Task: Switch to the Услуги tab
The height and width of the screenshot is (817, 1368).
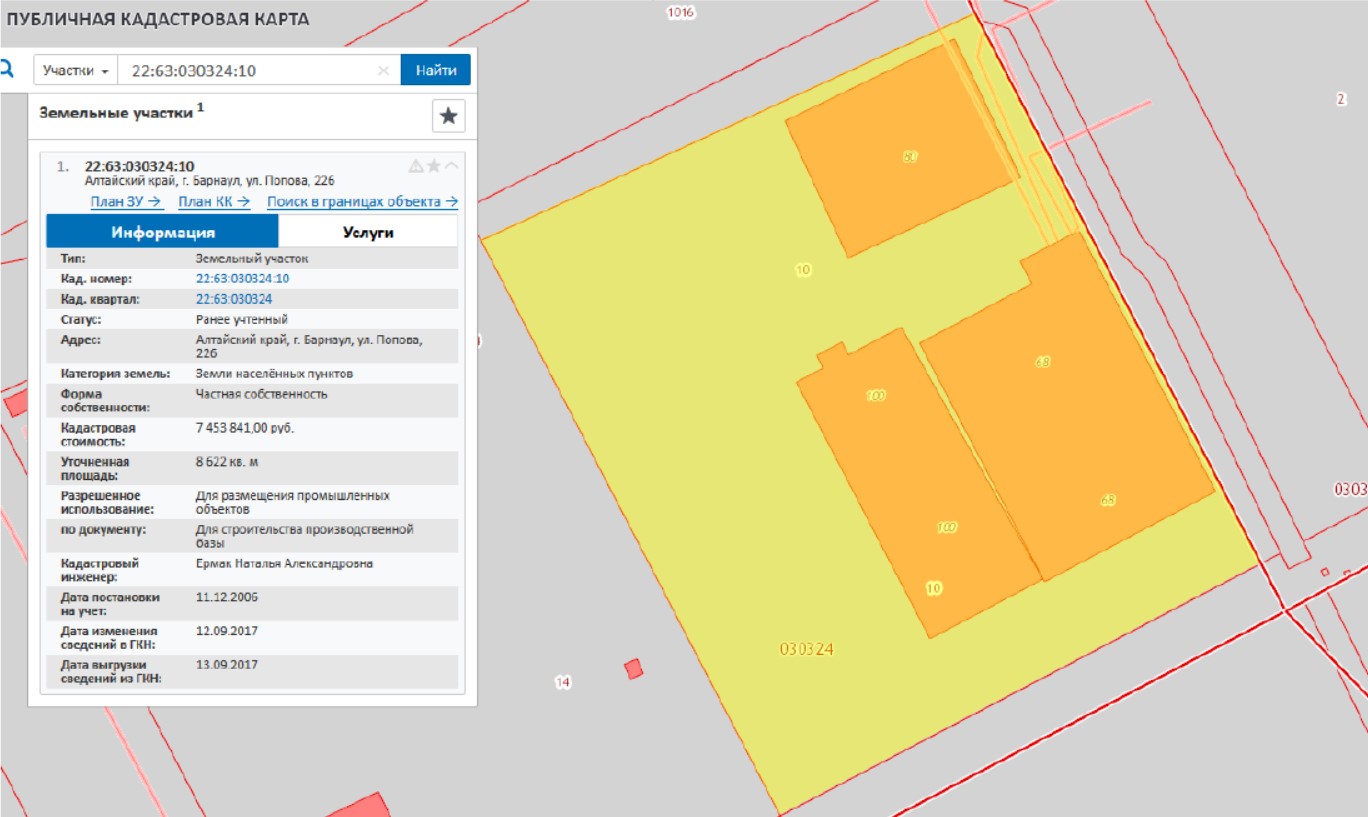Action: (367, 232)
